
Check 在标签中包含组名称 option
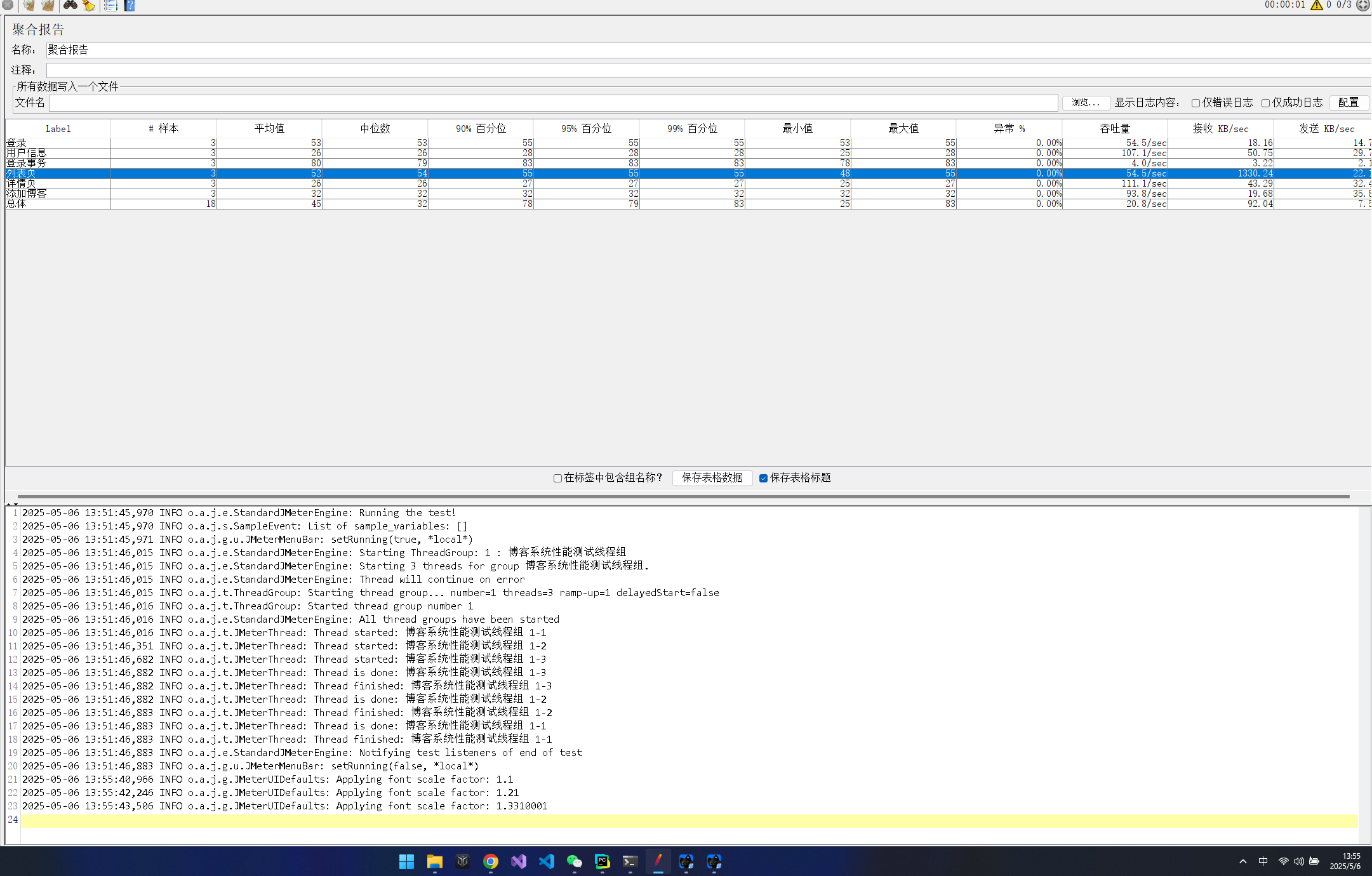click(557, 478)
